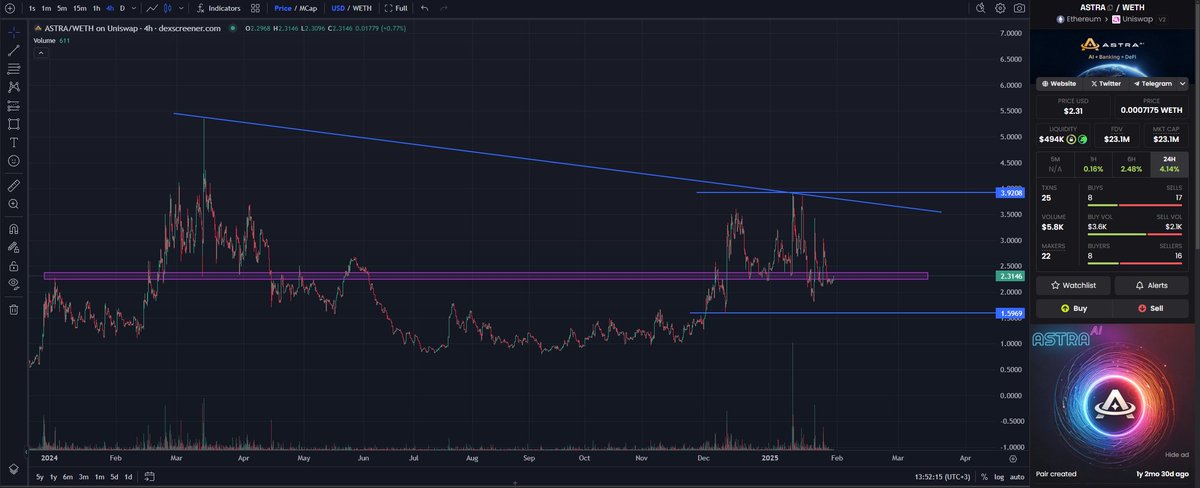The image size is (1200, 488).
Task: Select the ruler measure tool
Action: coord(14,185)
